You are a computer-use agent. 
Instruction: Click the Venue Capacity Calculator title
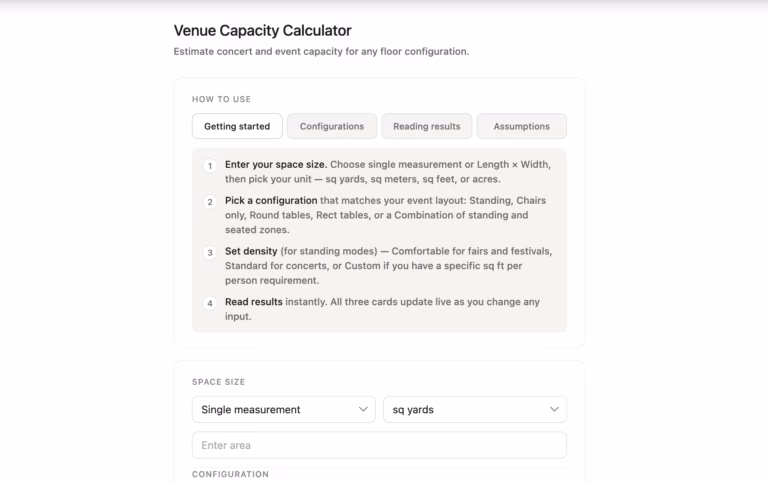click(x=262, y=31)
